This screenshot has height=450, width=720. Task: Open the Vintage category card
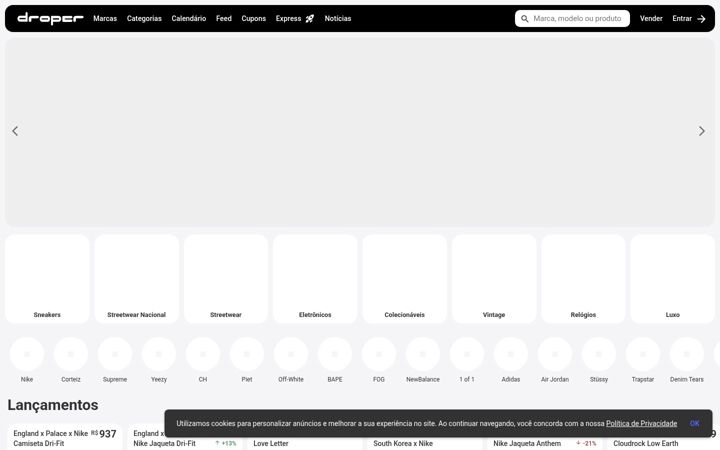(494, 279)
